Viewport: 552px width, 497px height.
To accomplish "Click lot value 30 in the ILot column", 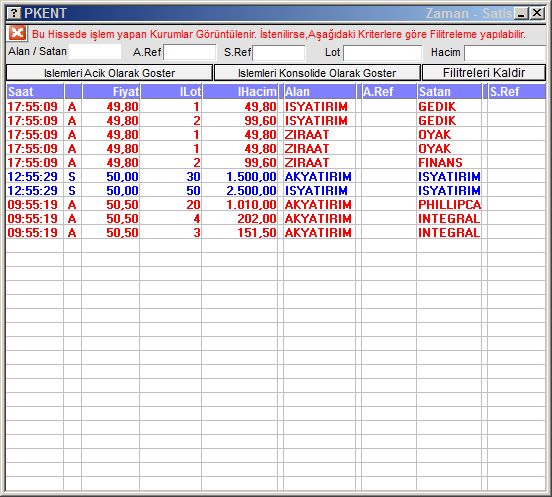I will [x=193, y=176].
